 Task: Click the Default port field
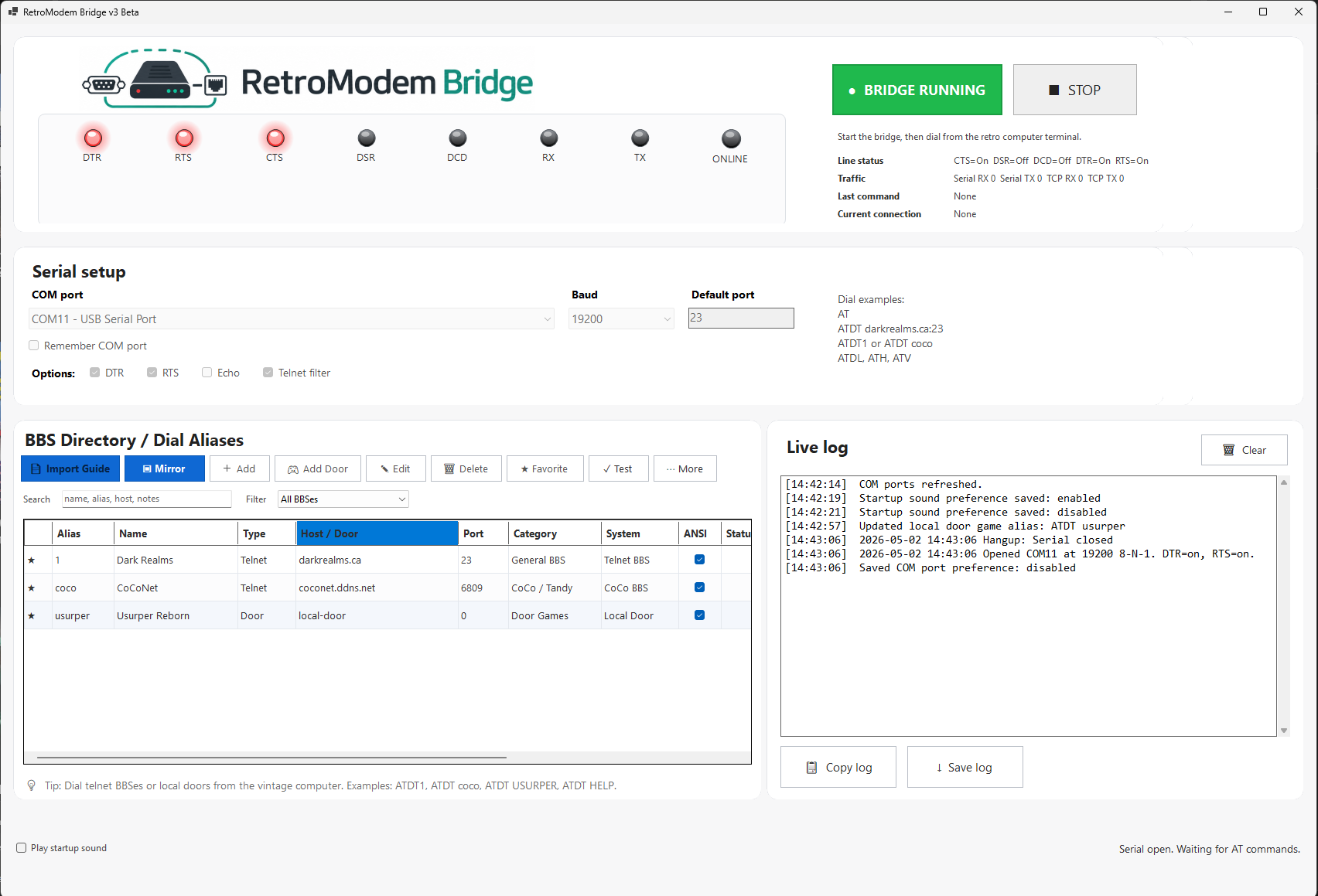[x=741, y=318]
